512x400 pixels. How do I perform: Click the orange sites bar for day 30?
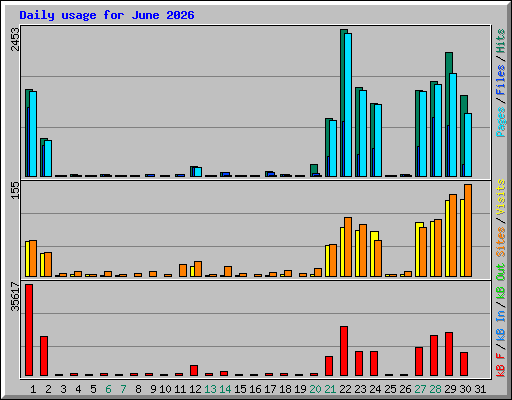coord(468,230)
